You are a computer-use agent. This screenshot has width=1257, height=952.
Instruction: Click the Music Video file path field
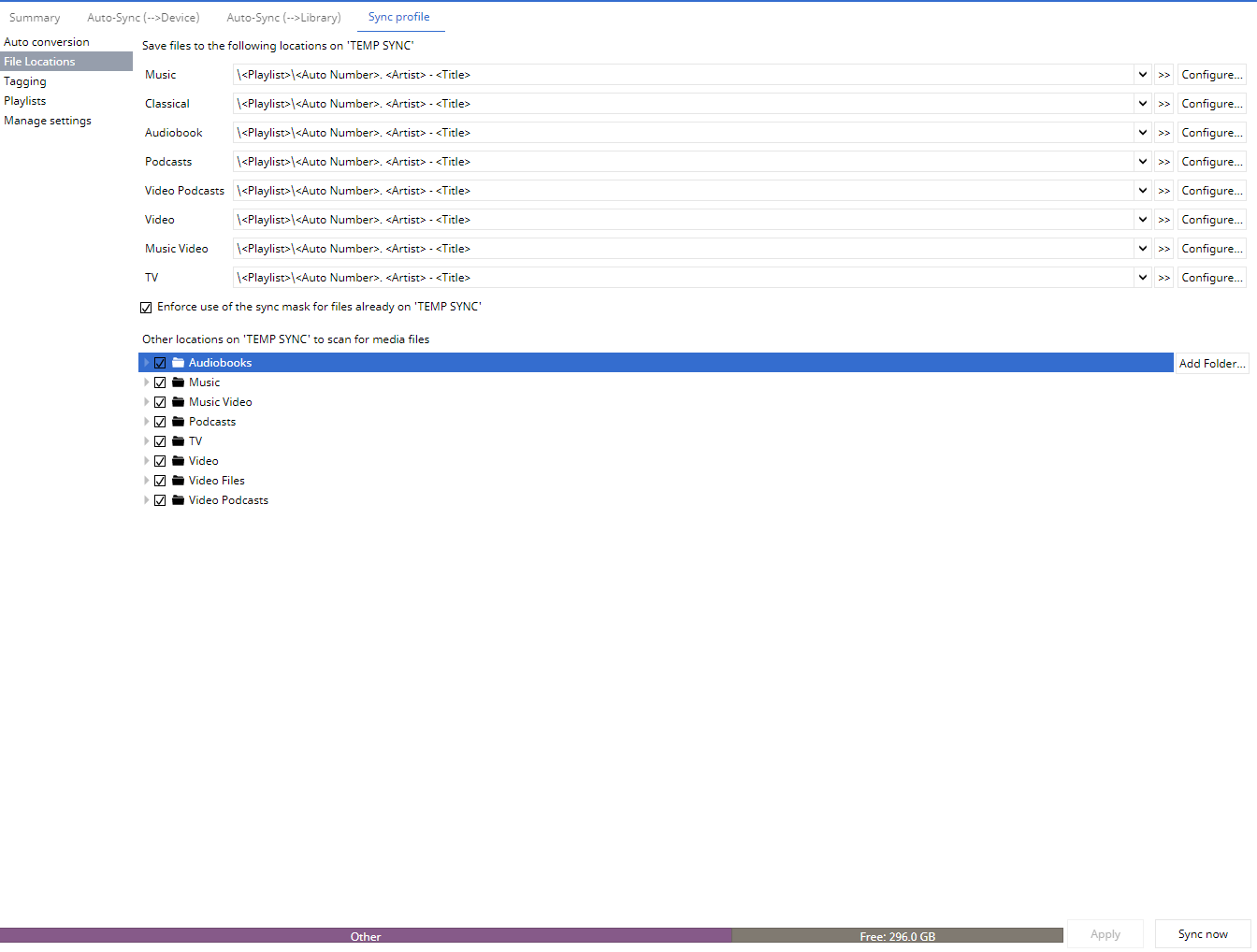click(x=683, y=249)
